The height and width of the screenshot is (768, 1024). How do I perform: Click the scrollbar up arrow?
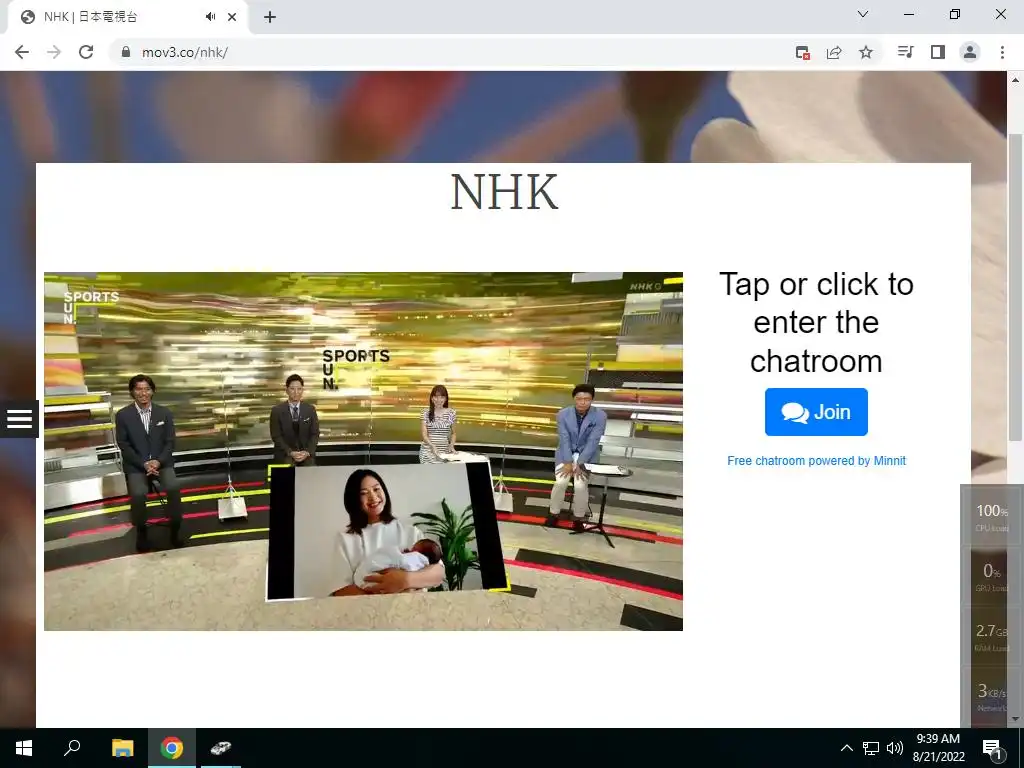pyautogui.click(x=1015, y=80)
